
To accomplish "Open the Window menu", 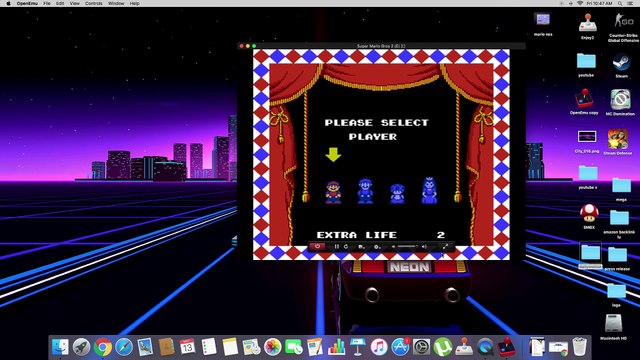I will click(116, 3).
